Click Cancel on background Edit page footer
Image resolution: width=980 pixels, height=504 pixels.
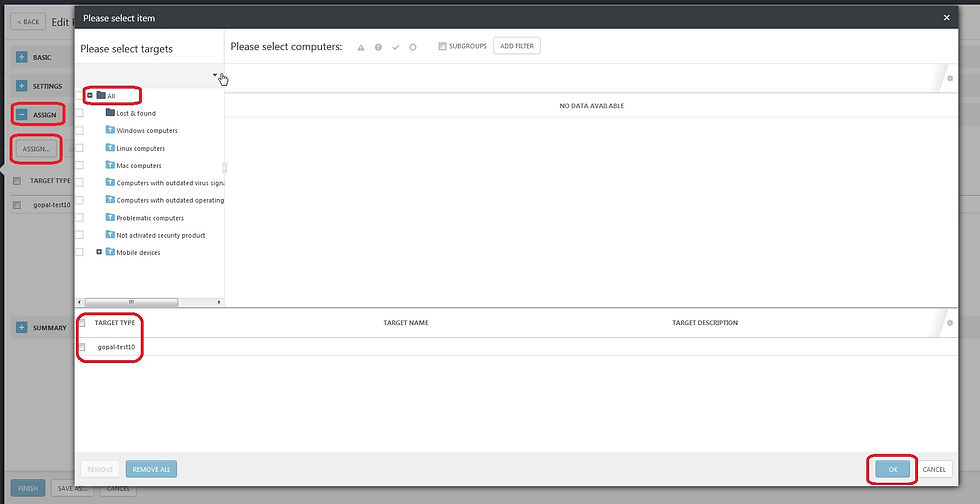coord(118,490)
